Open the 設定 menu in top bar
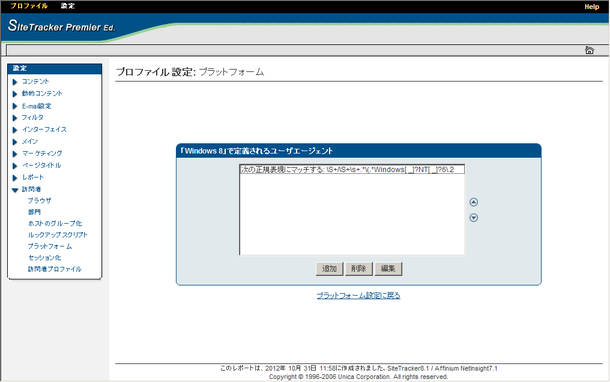Image resolution: width=610 pixels, height=382 pixels. point(67,6)
